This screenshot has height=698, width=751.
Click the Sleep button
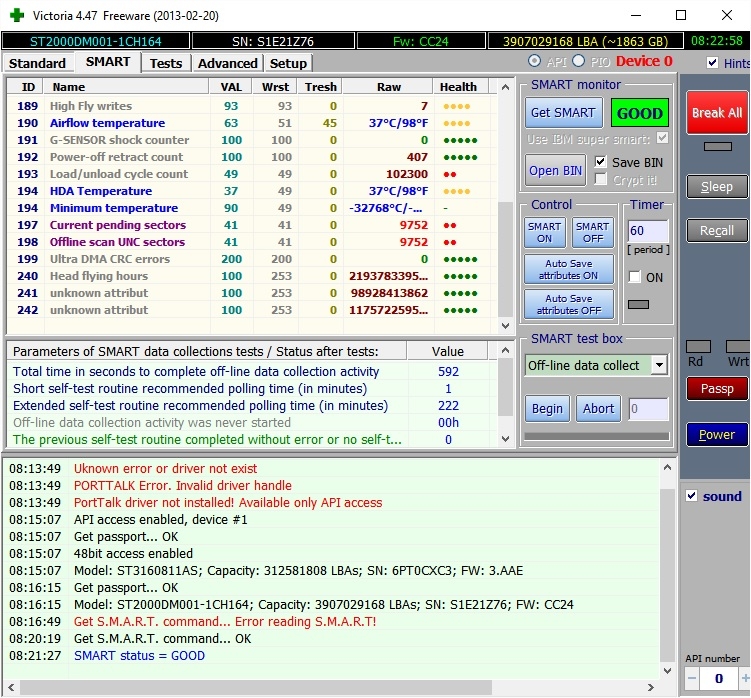point(717,186)
